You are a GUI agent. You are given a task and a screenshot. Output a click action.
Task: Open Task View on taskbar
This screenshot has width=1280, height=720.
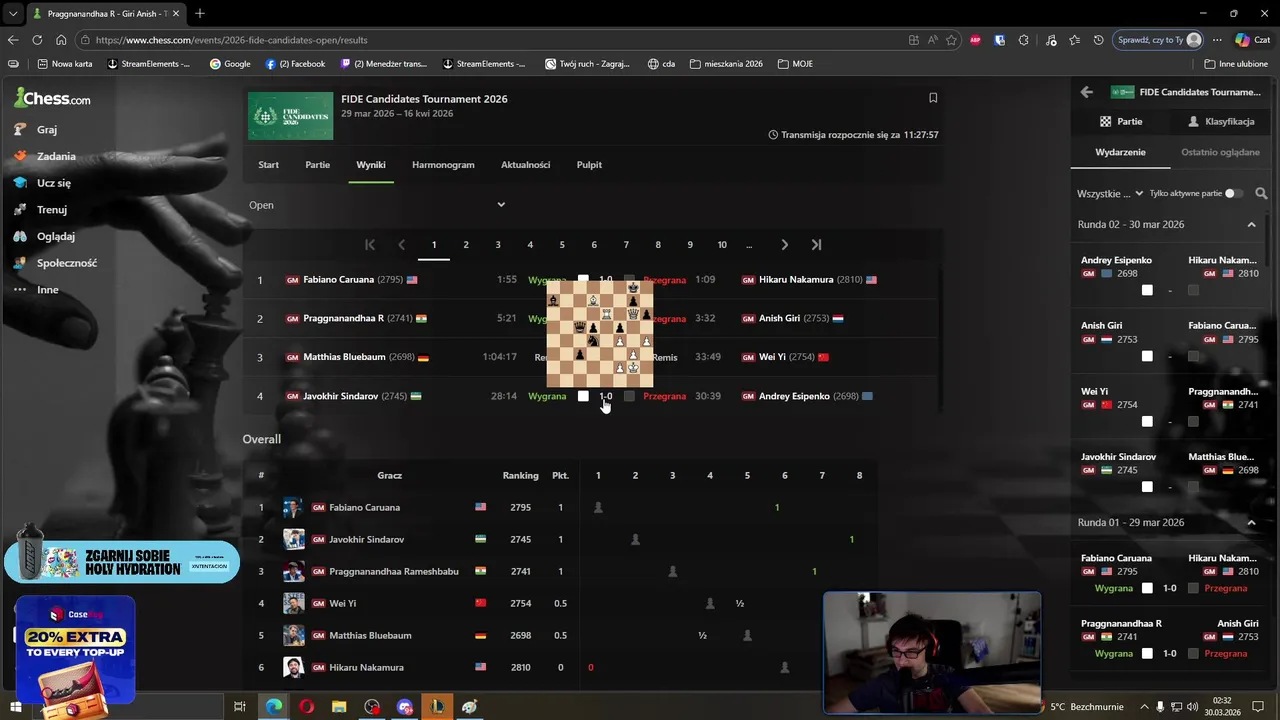click(x=240, y=707)
